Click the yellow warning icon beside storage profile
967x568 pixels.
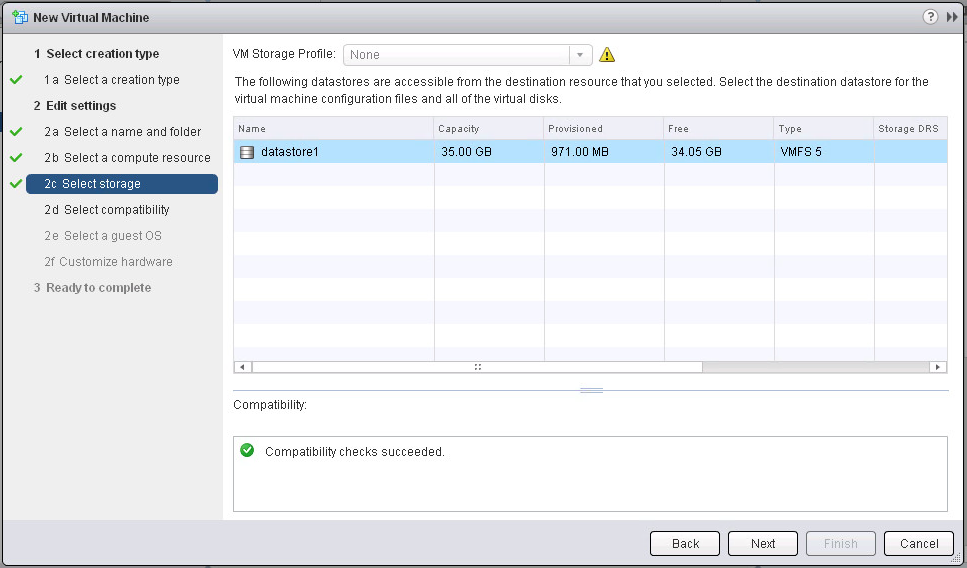607,55
